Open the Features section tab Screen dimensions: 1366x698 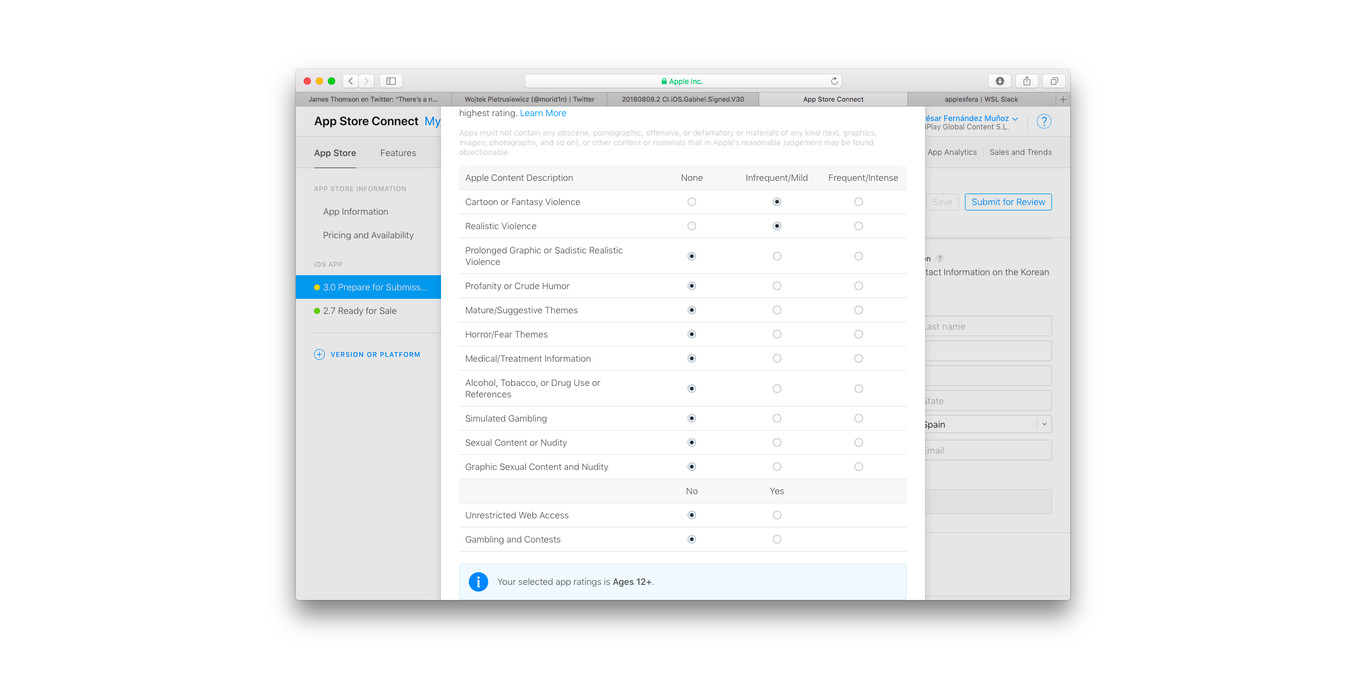coord(398,153)
